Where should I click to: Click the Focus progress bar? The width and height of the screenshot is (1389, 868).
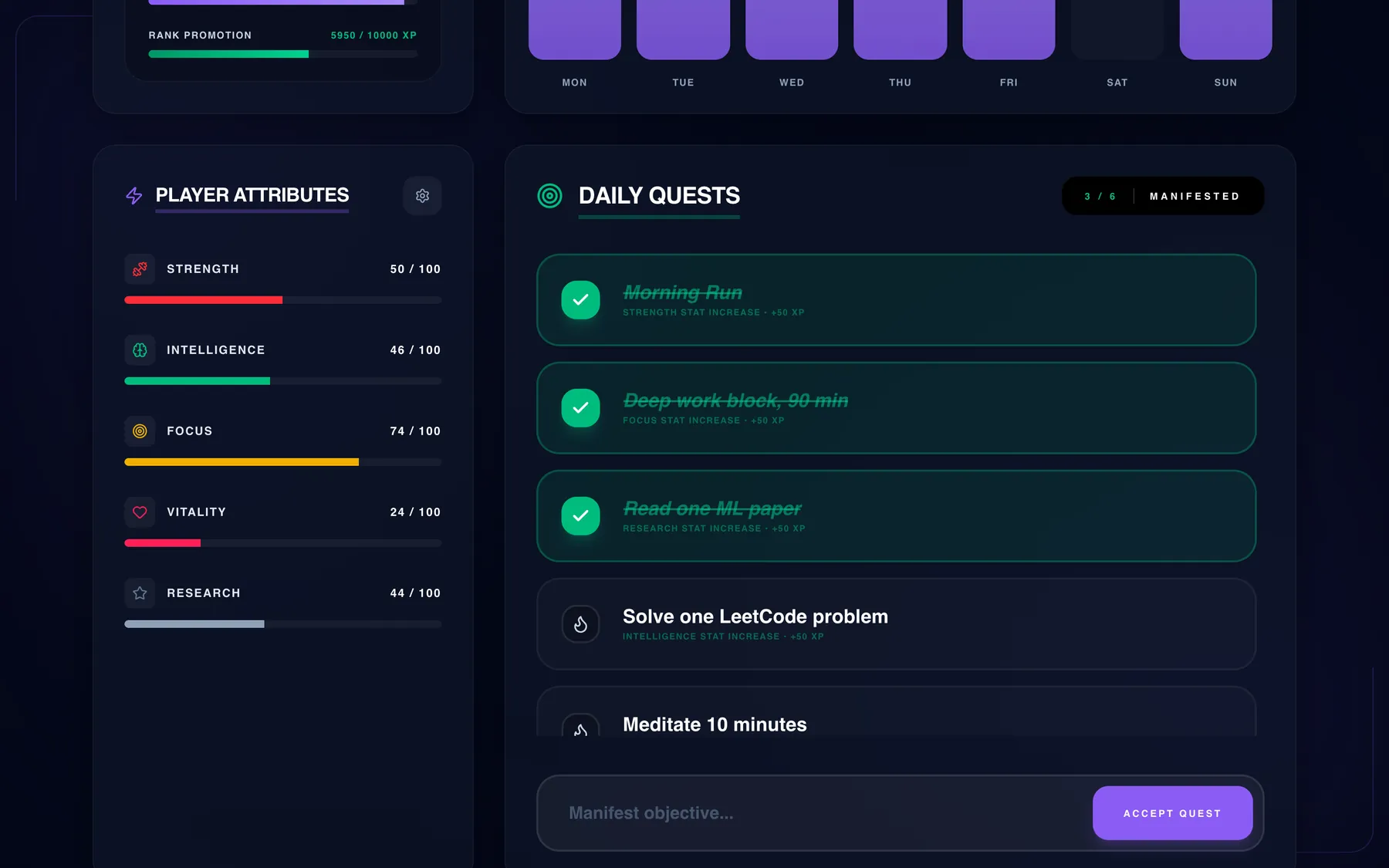click(283, 462)
